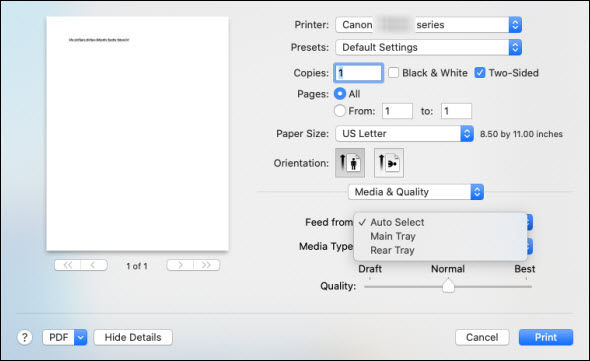The height and width of the screenshot is (361, 590).
Task: Choose Rear Tray feed option
Action: 440,250
